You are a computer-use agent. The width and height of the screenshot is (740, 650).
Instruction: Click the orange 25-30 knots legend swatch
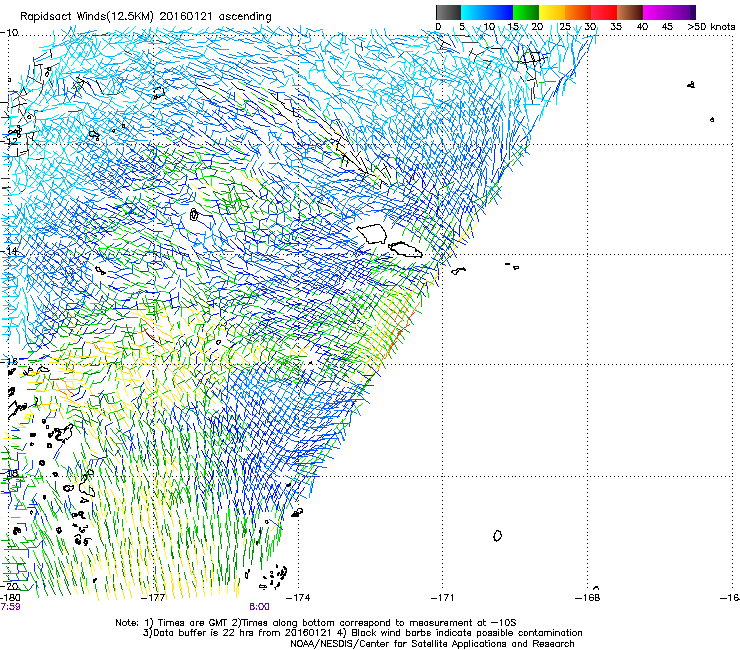click(x=578, y=12)
